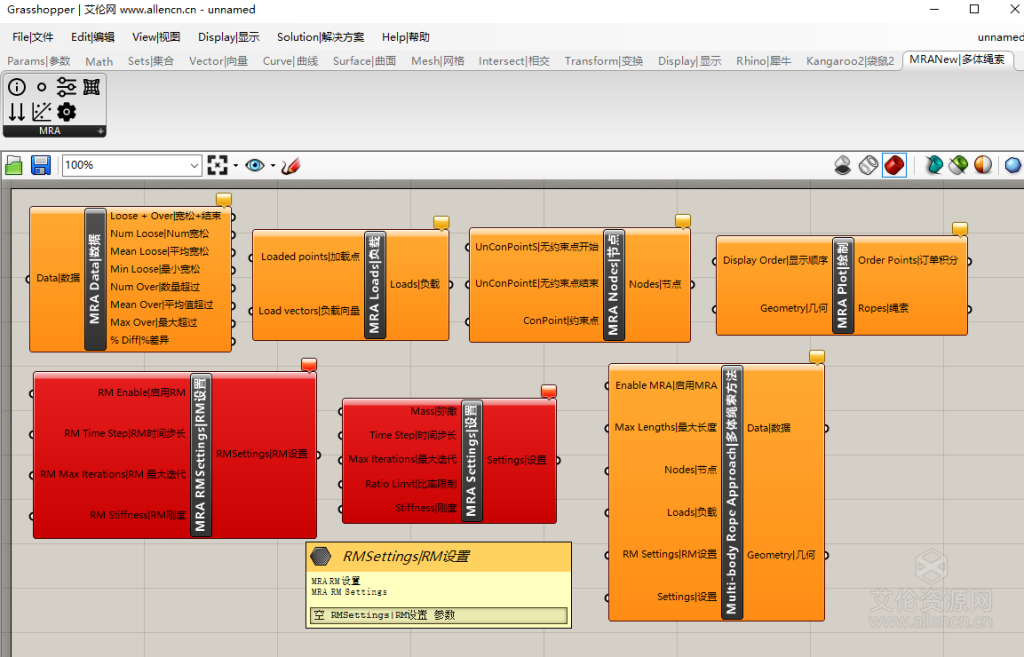
Task: Switch to the Vector|向量 tab
Action: tap(218, 61)
